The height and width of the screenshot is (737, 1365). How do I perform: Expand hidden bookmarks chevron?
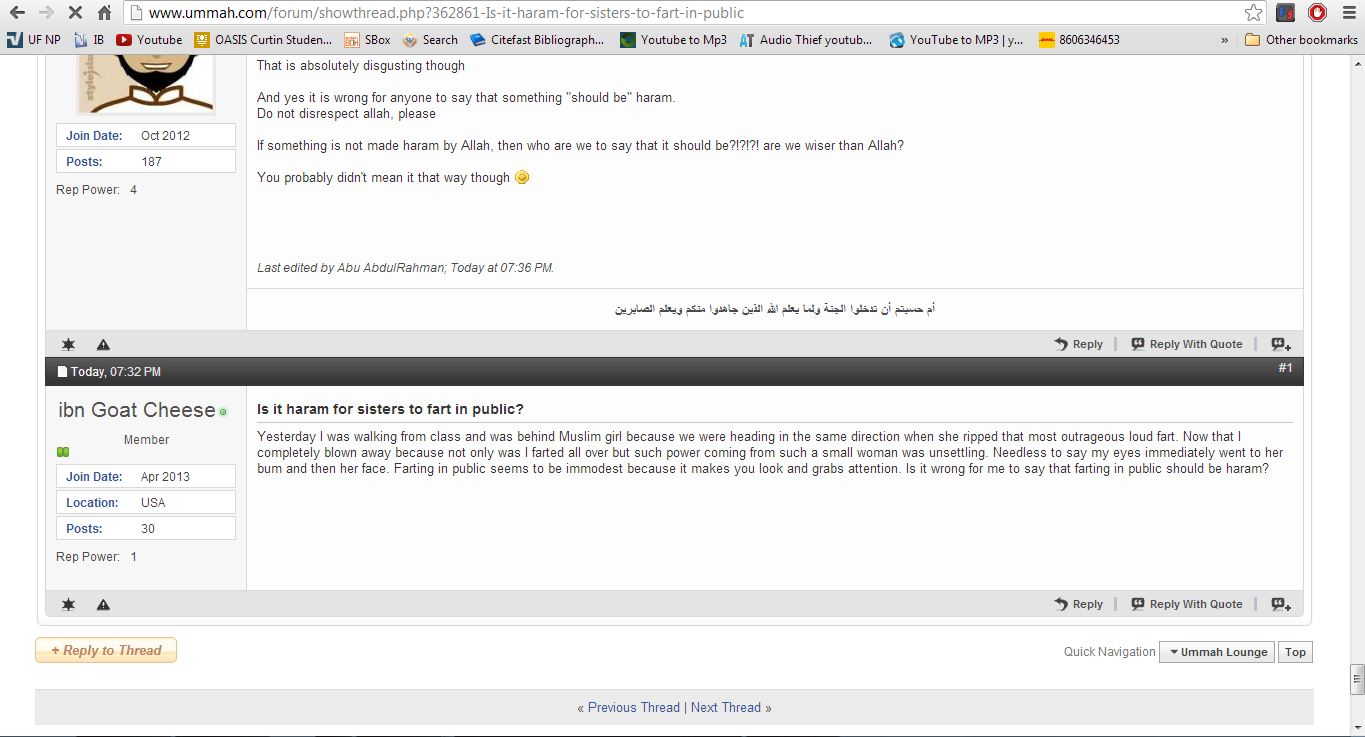point(1225,40)
